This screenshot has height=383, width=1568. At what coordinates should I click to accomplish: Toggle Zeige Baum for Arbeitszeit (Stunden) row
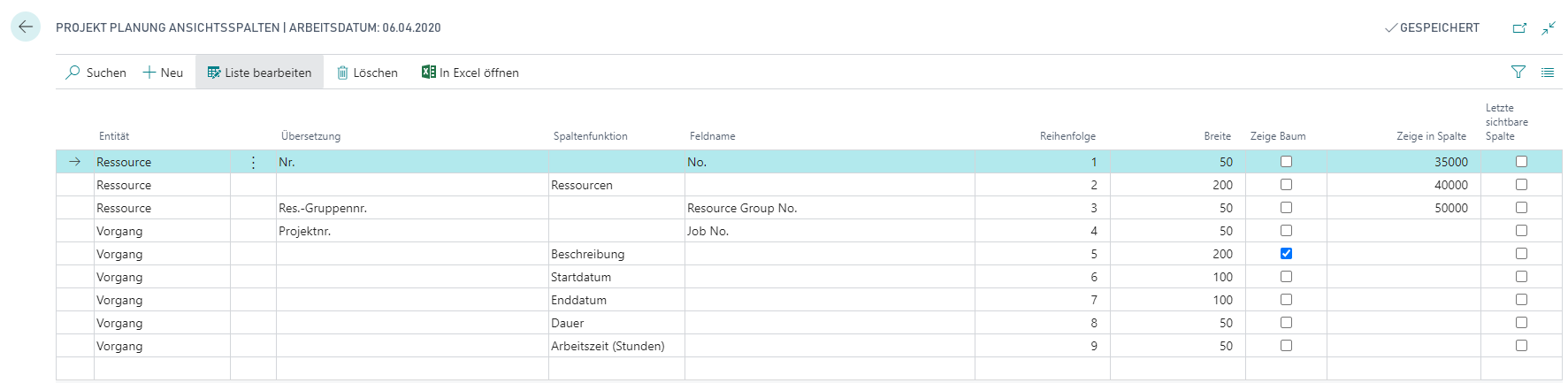[x=1286, y=346]
